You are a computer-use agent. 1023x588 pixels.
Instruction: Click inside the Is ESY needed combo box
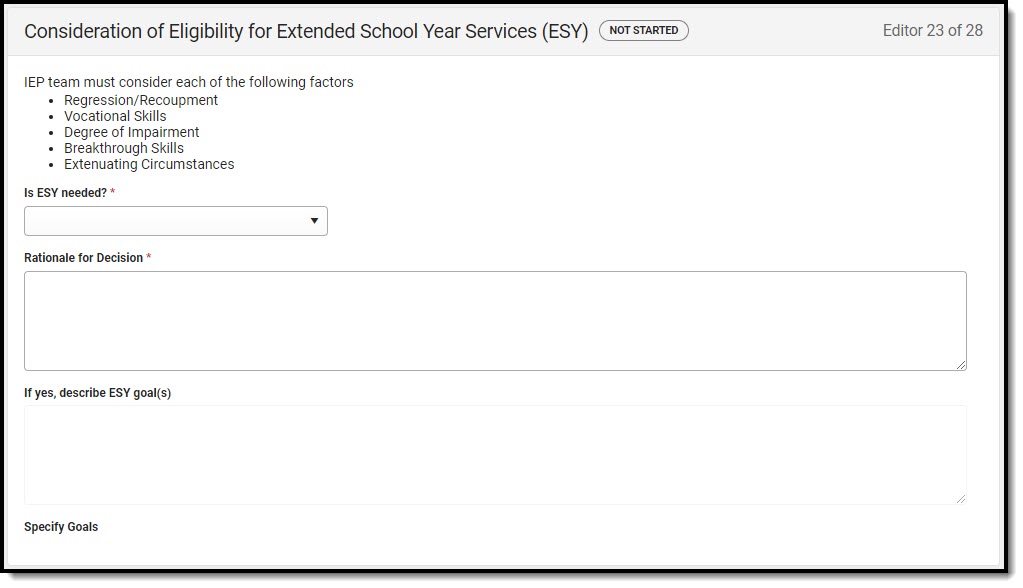(x=176, y=221)
